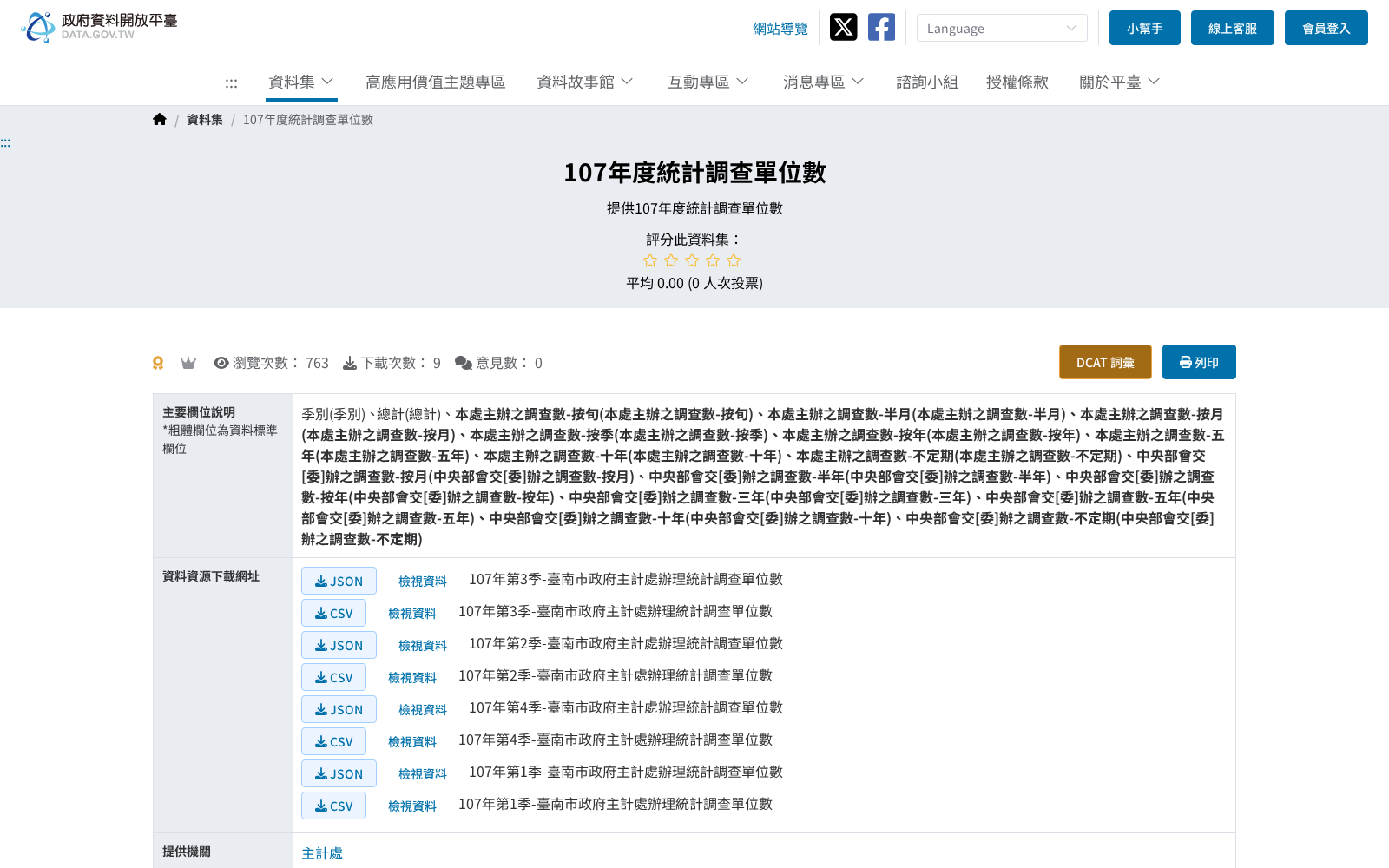The height and width of the screenshot is (868, 1389).
Task: Expand the 資料故事館 menu
Action: 584,82
